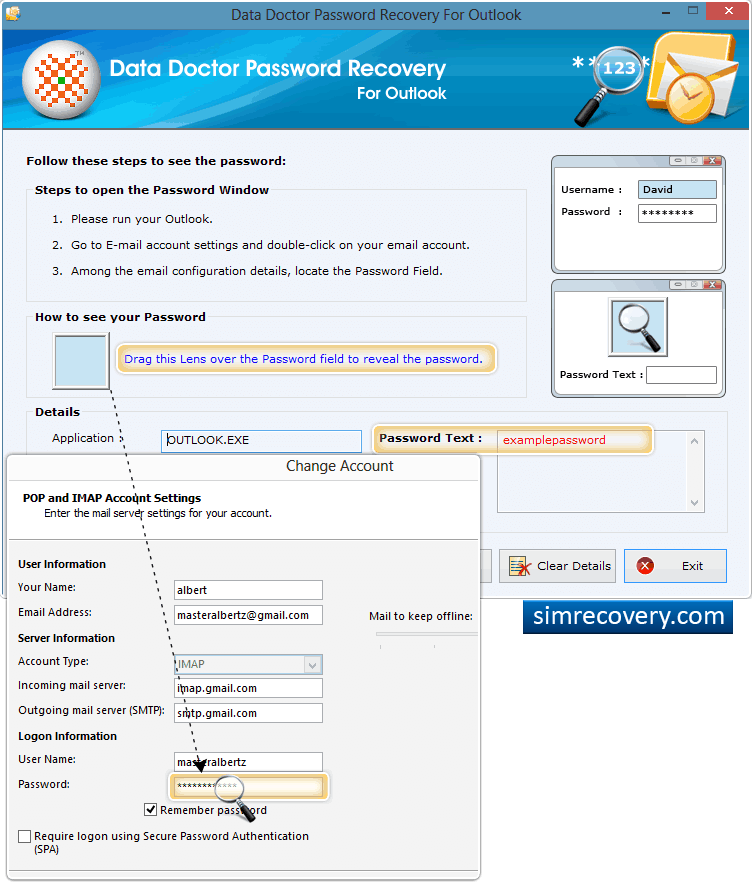
Task: Click the sample Password Text empty field
Action: click(681, 375)
